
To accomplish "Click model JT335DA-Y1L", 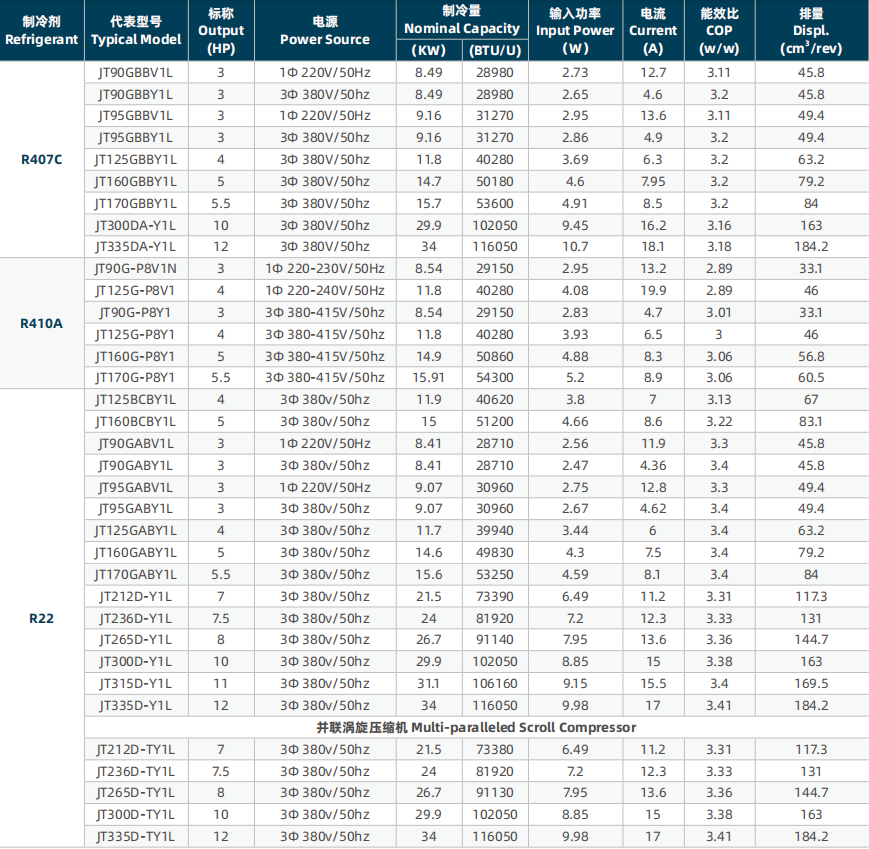I will coord(136,247).
